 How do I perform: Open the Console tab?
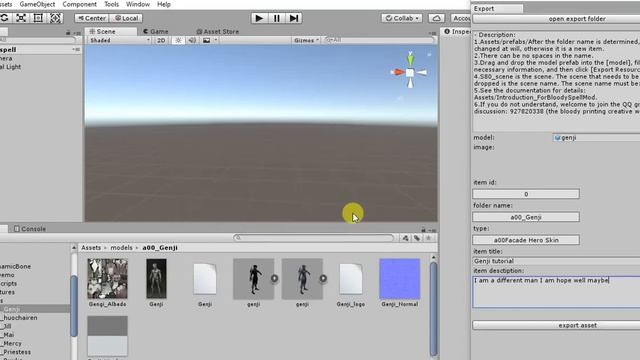pyautogui.click(x=29, y=229)
